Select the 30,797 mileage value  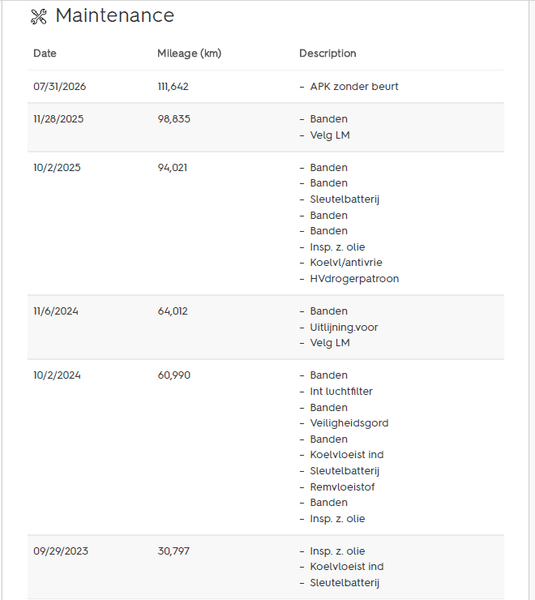coord(174,551)
